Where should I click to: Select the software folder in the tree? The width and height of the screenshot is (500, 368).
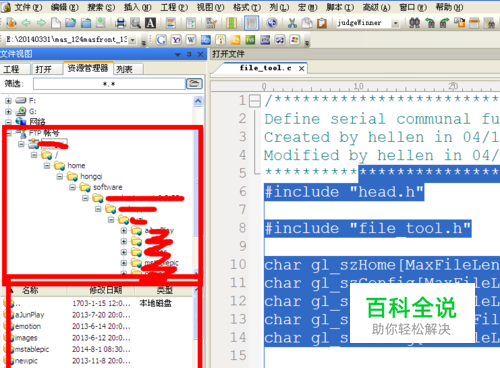[107, 187]
